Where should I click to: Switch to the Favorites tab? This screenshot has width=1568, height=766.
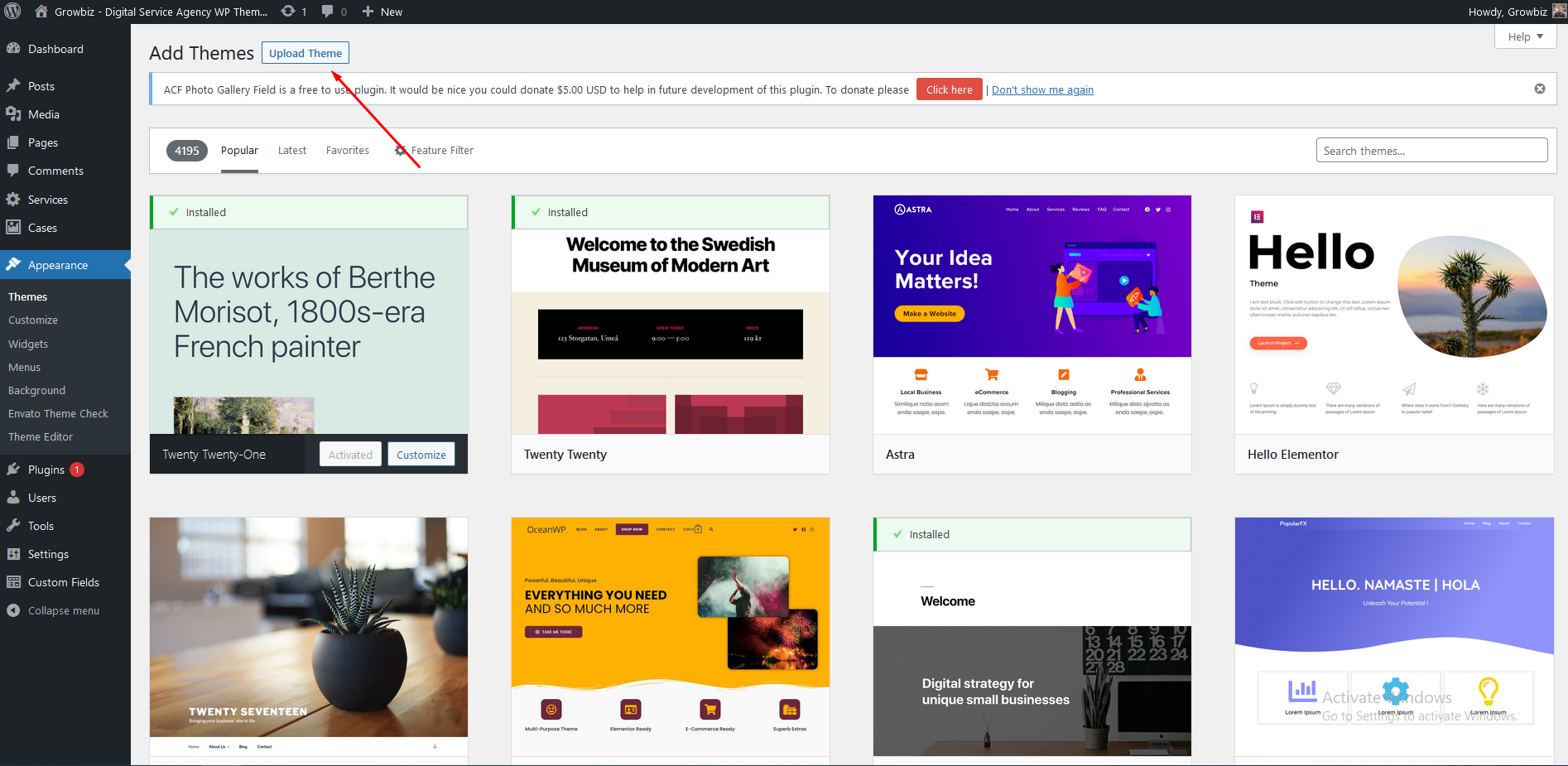[x=348, y=151]
